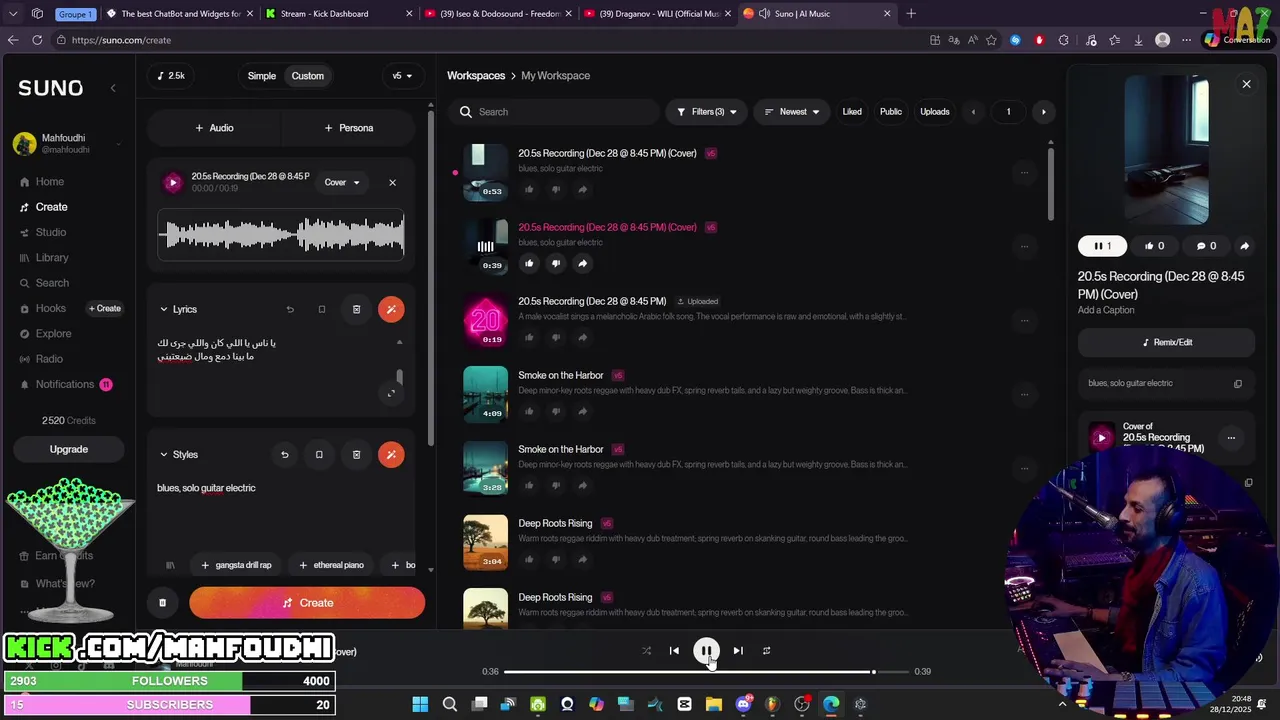This screenshot has height=720, width=1280.
Task: Switch to Simple creation mode
Action: (262, 76)
